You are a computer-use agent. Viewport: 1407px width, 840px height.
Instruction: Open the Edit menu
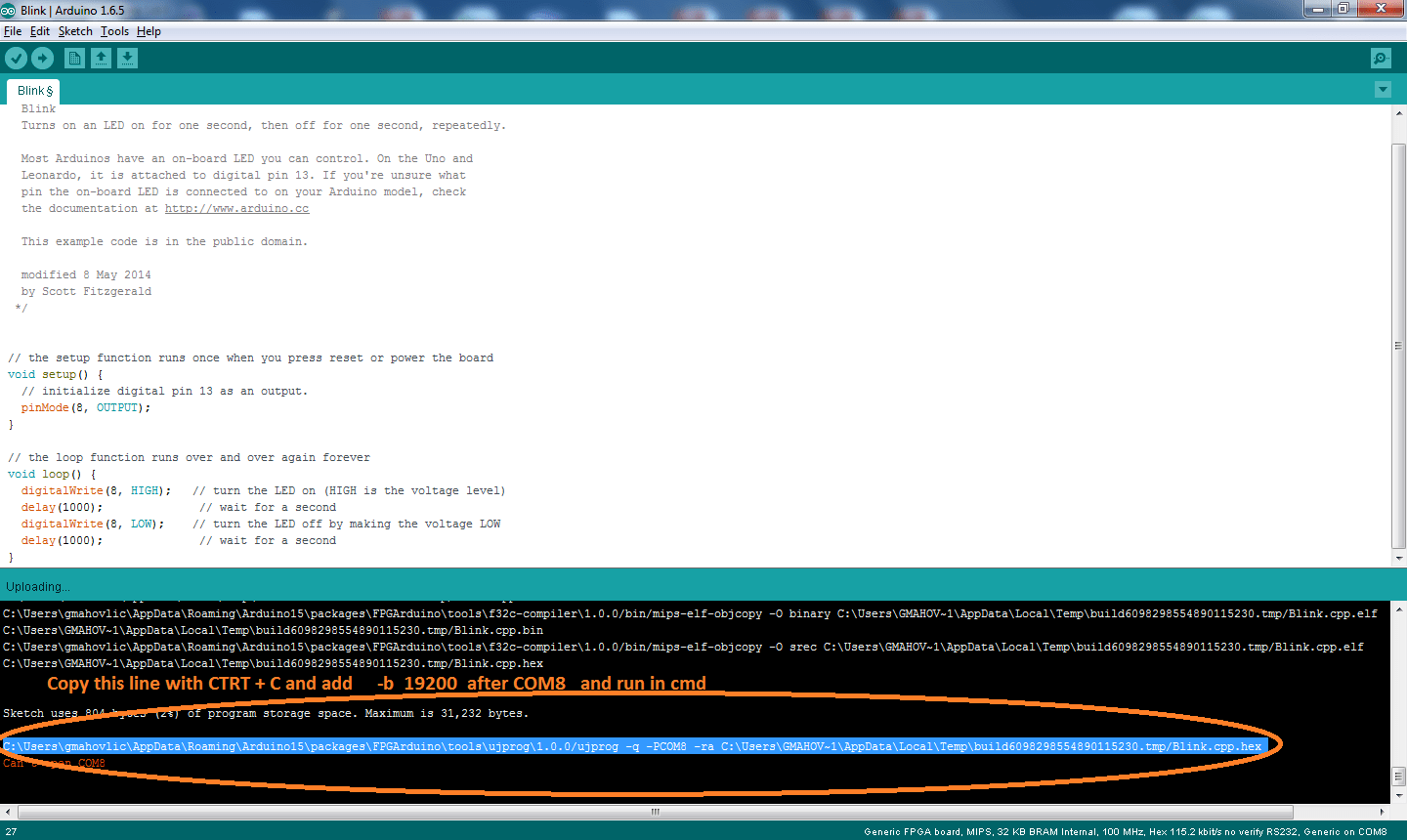(x=40, y=31)
